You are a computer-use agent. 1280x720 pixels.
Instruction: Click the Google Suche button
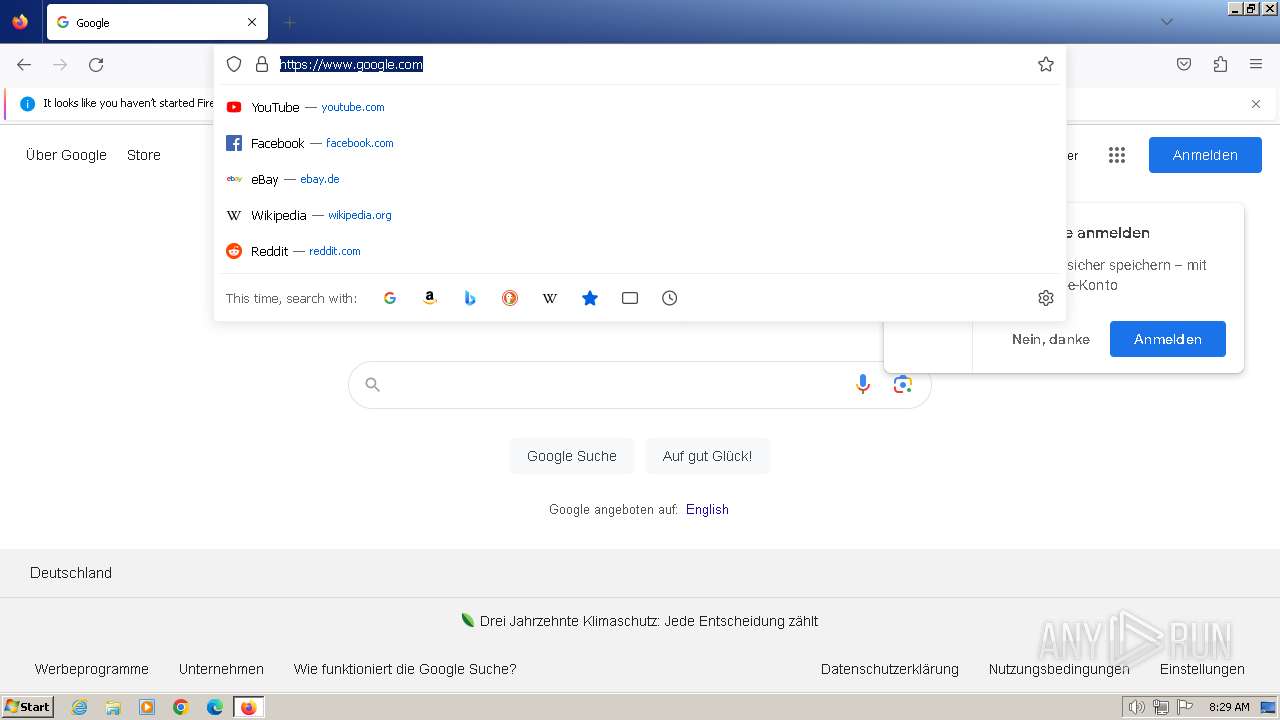(572, 456)
